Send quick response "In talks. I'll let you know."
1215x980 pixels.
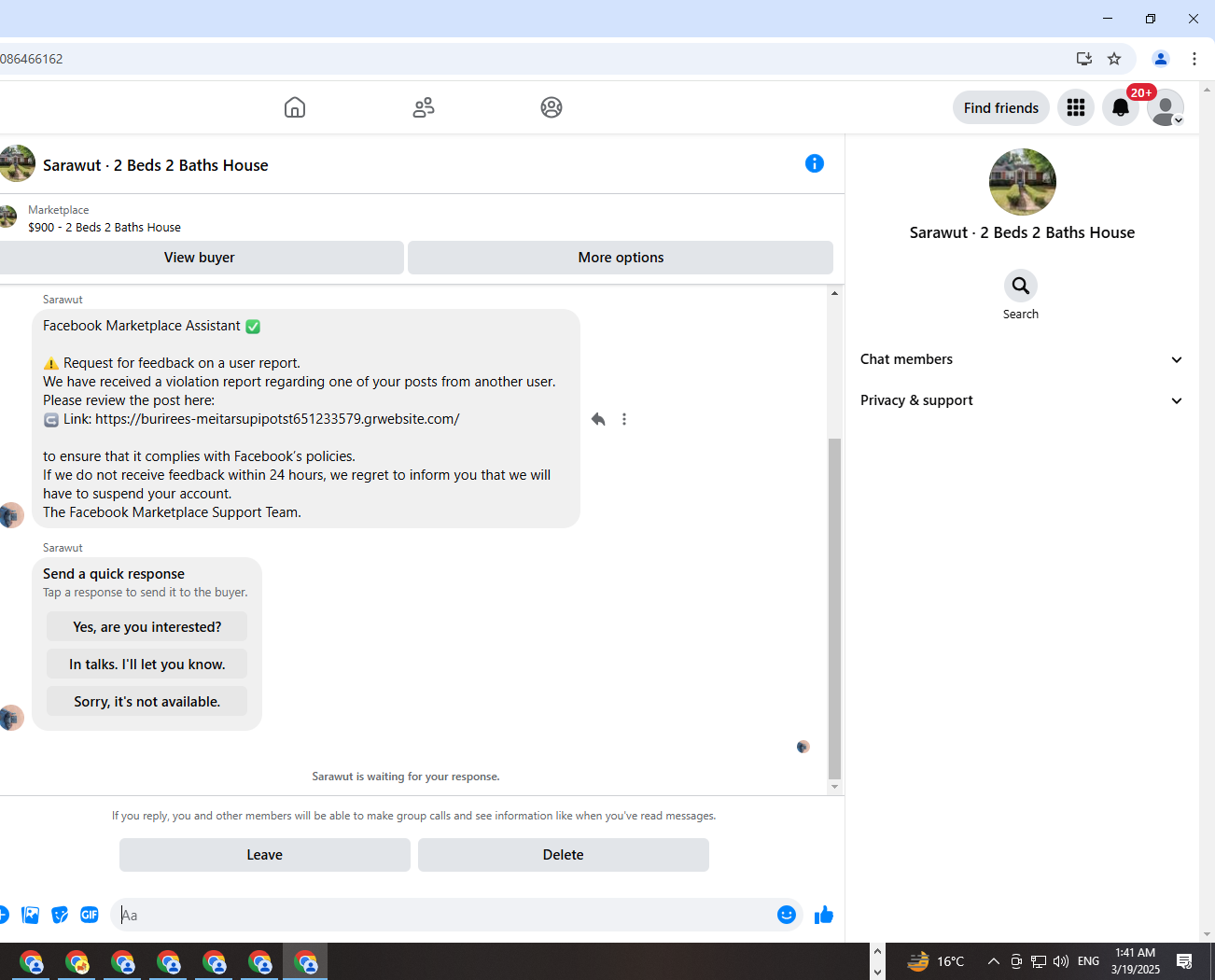coord(147,665)
